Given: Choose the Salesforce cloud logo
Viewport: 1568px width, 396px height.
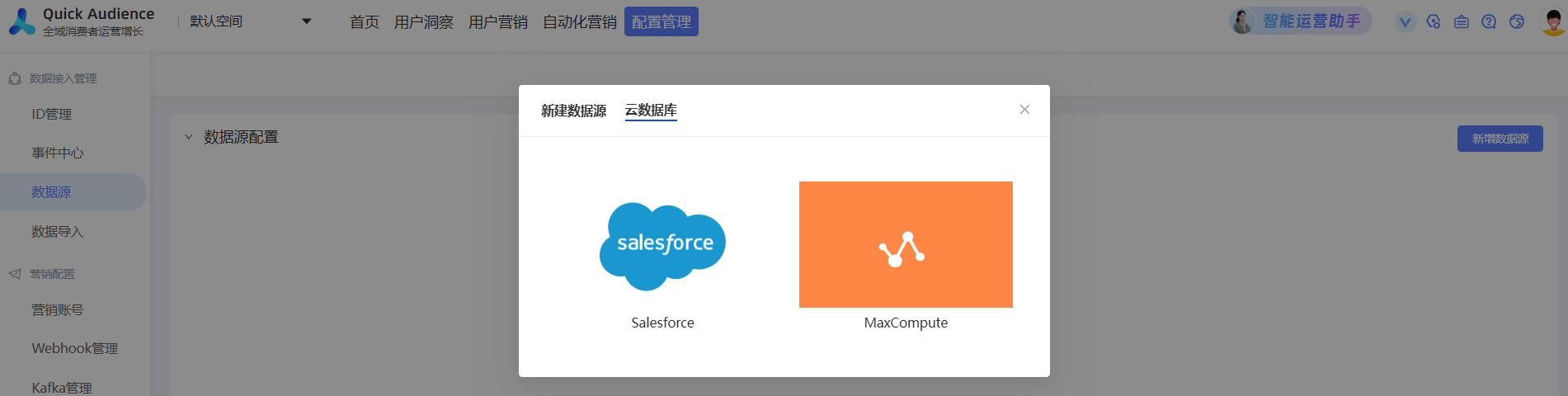Looking at the screenshot, I should pyautogui.click(x=662, y=246).
